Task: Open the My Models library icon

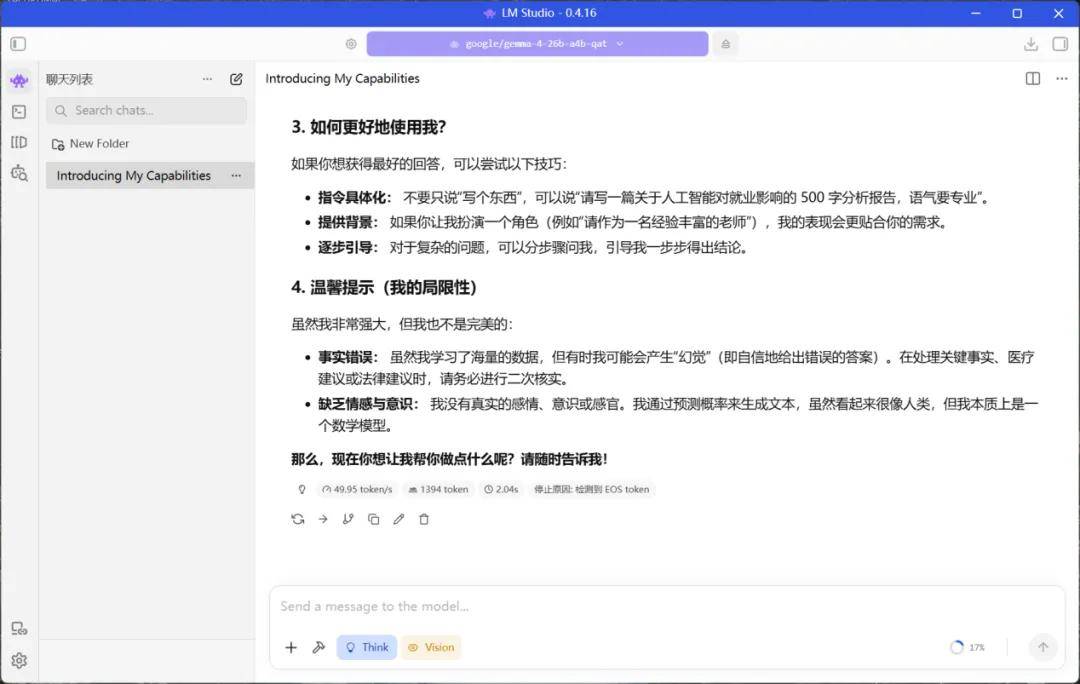Action: (x=19, y=142)
